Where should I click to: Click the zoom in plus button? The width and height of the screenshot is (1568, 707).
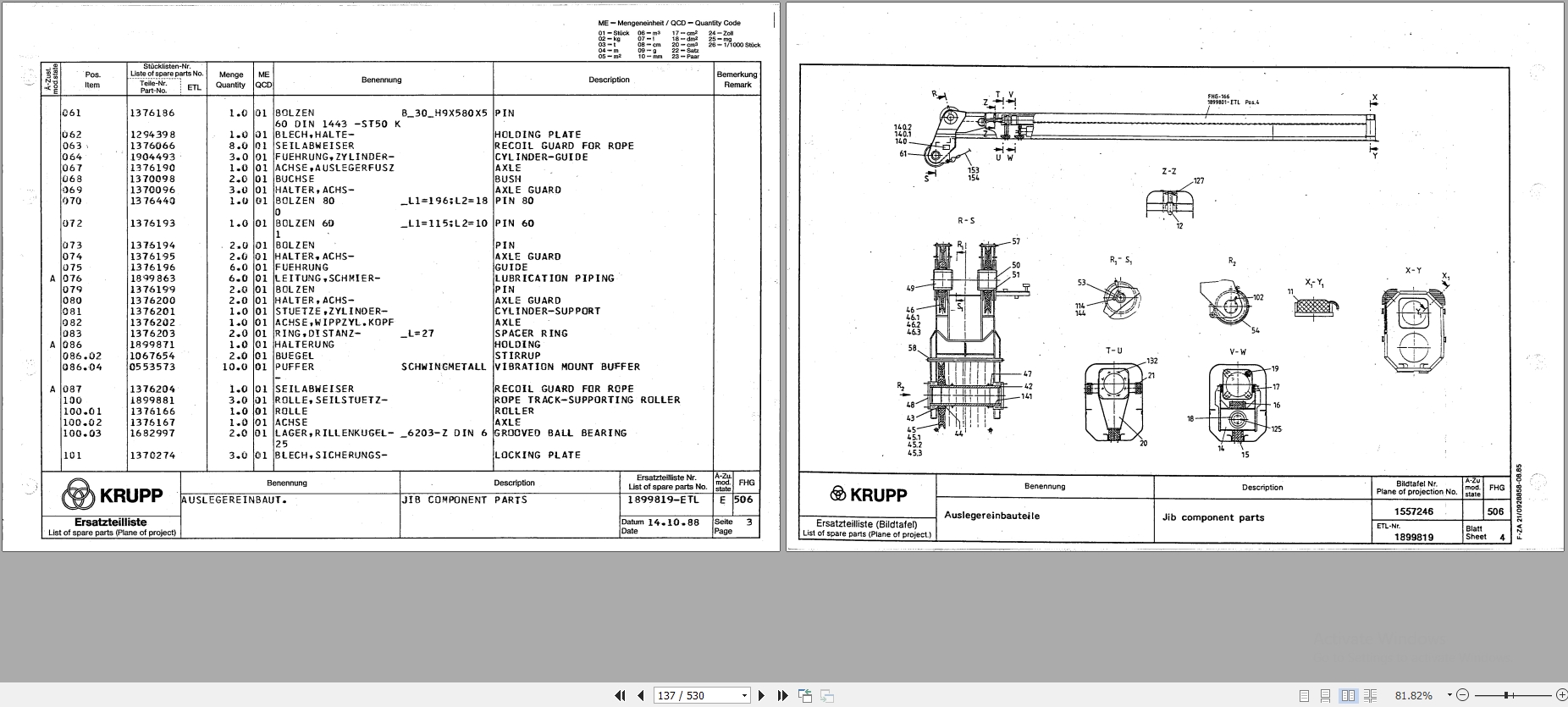pos(1561,695)
